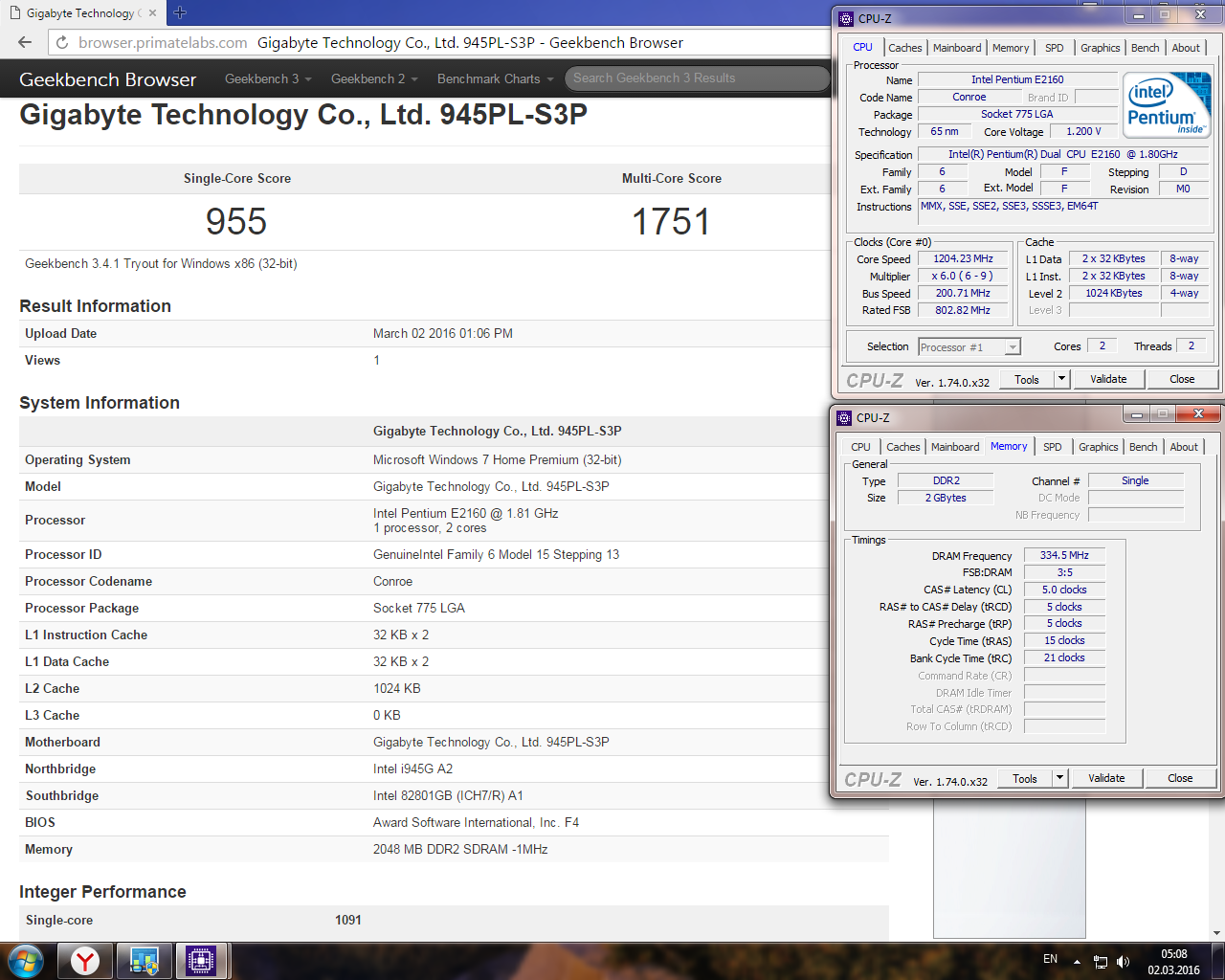
Task: Select the Bench tab in lower CPU-Z
Action: click(x=1143, y=447)
